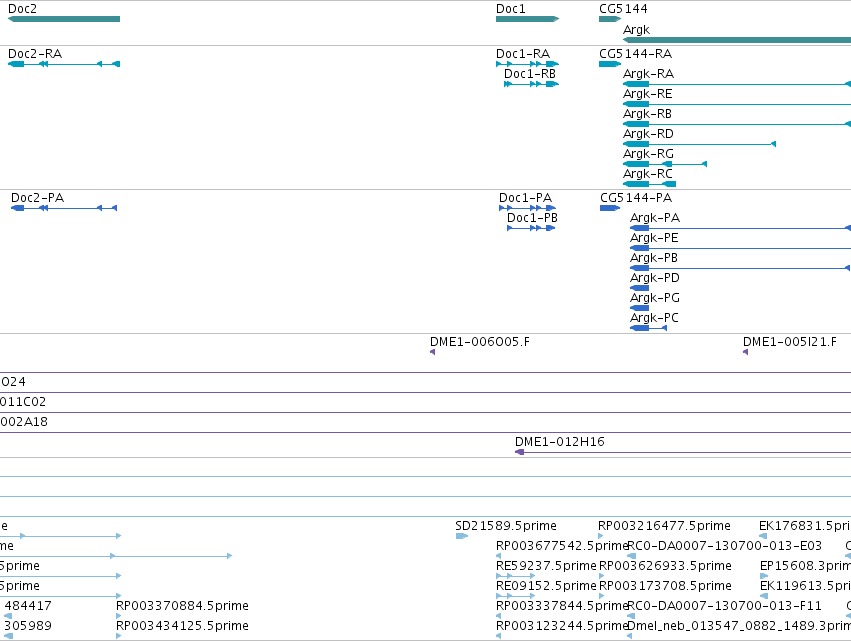This screenshot has width=851, height=641.
Task: Click the Argk-RC transcript glyph
Action: [649, 184]
